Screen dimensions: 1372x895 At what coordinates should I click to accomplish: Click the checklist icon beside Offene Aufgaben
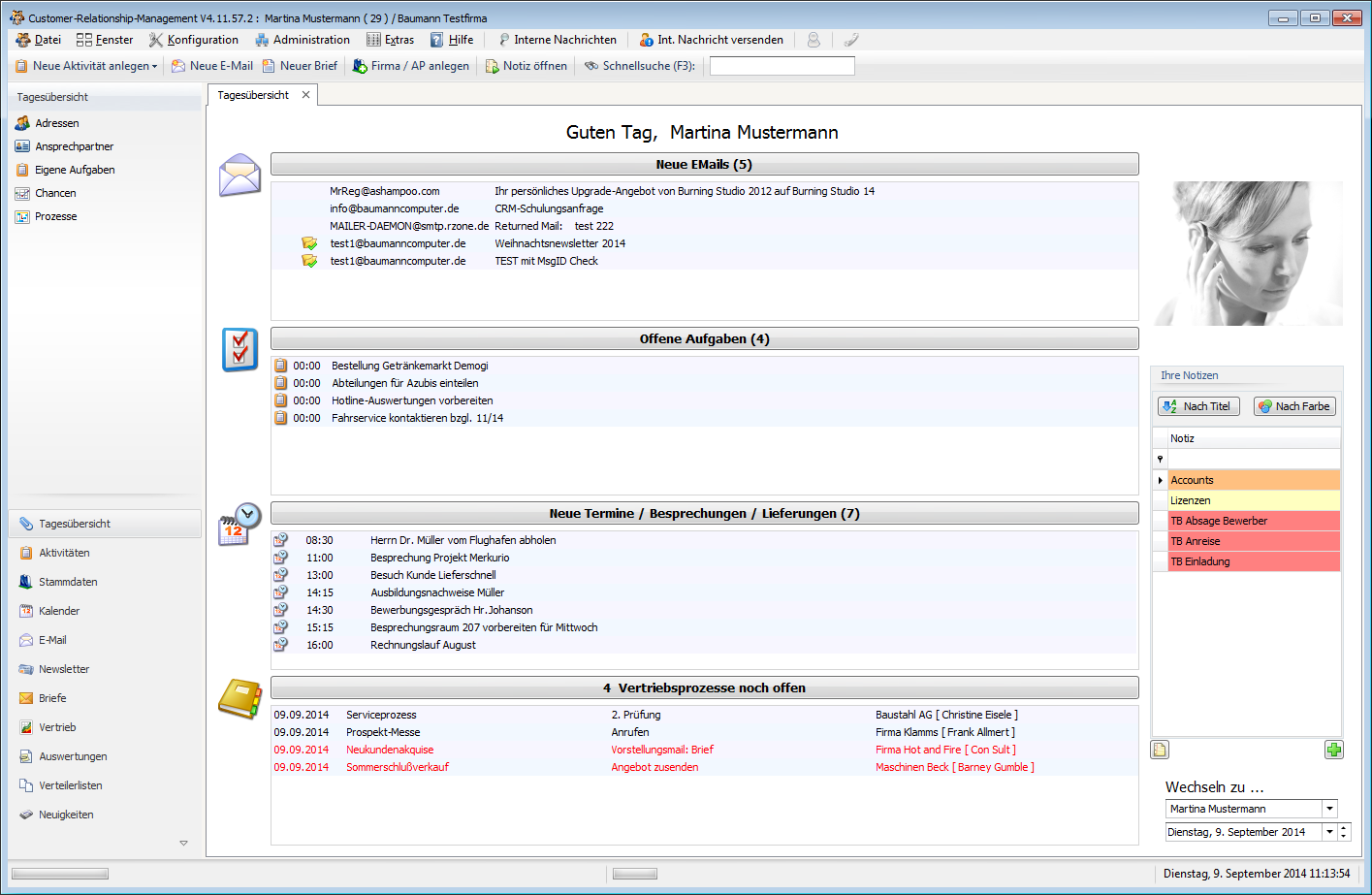point(239,349)
